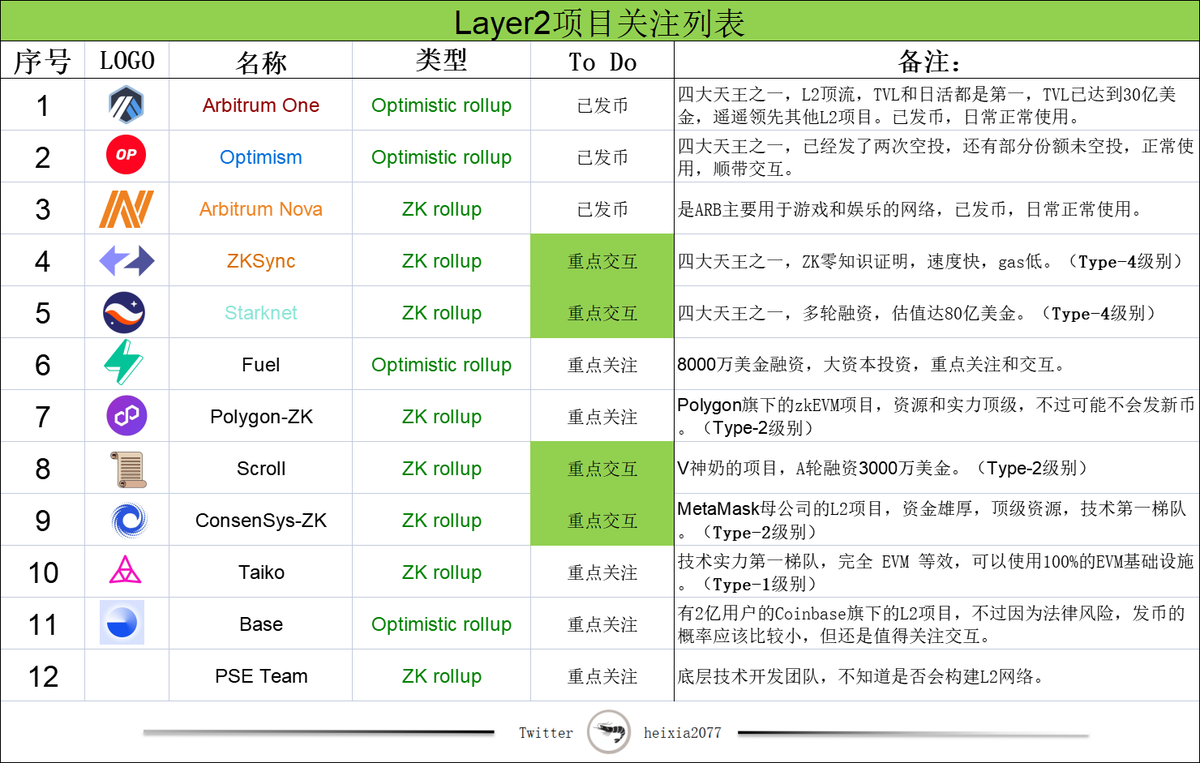Select the 'Arbitrum One' name cell
1200x763 pixels.
pos(261,105)
